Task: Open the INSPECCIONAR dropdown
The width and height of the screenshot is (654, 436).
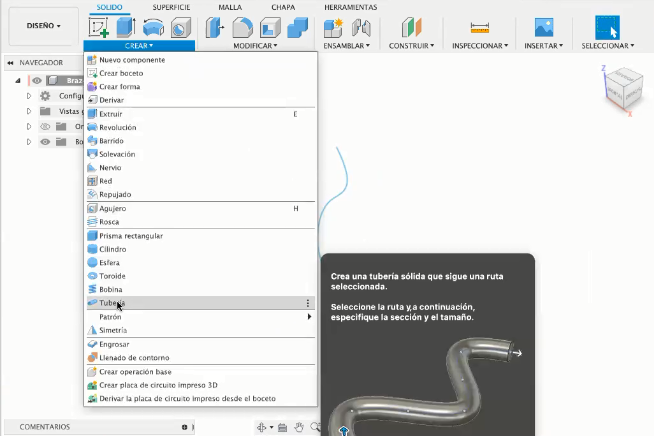Action: (480, 45)
